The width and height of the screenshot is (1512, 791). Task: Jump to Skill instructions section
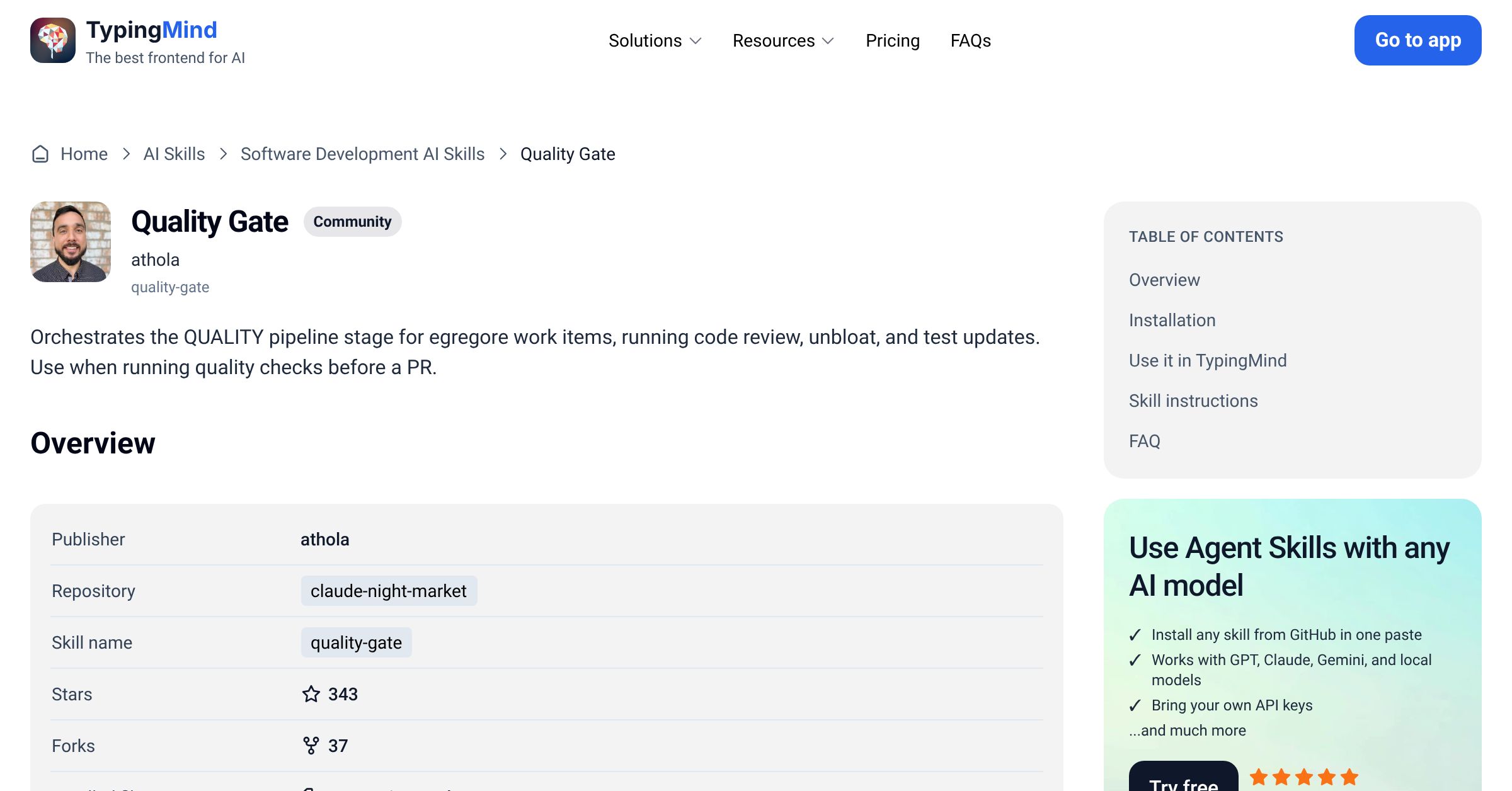1193,401
